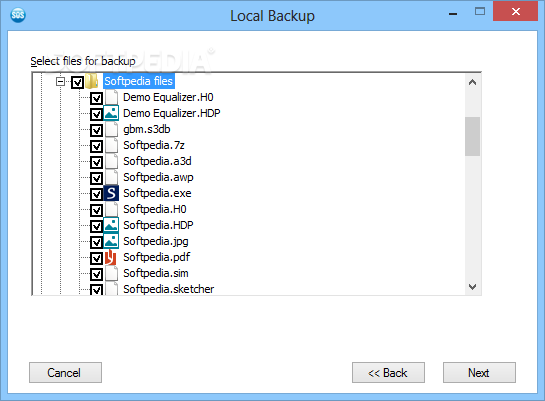Proceed with the Next button
Image resolution: width=545 pixels, height=401 pixels.
pos(479,373)
